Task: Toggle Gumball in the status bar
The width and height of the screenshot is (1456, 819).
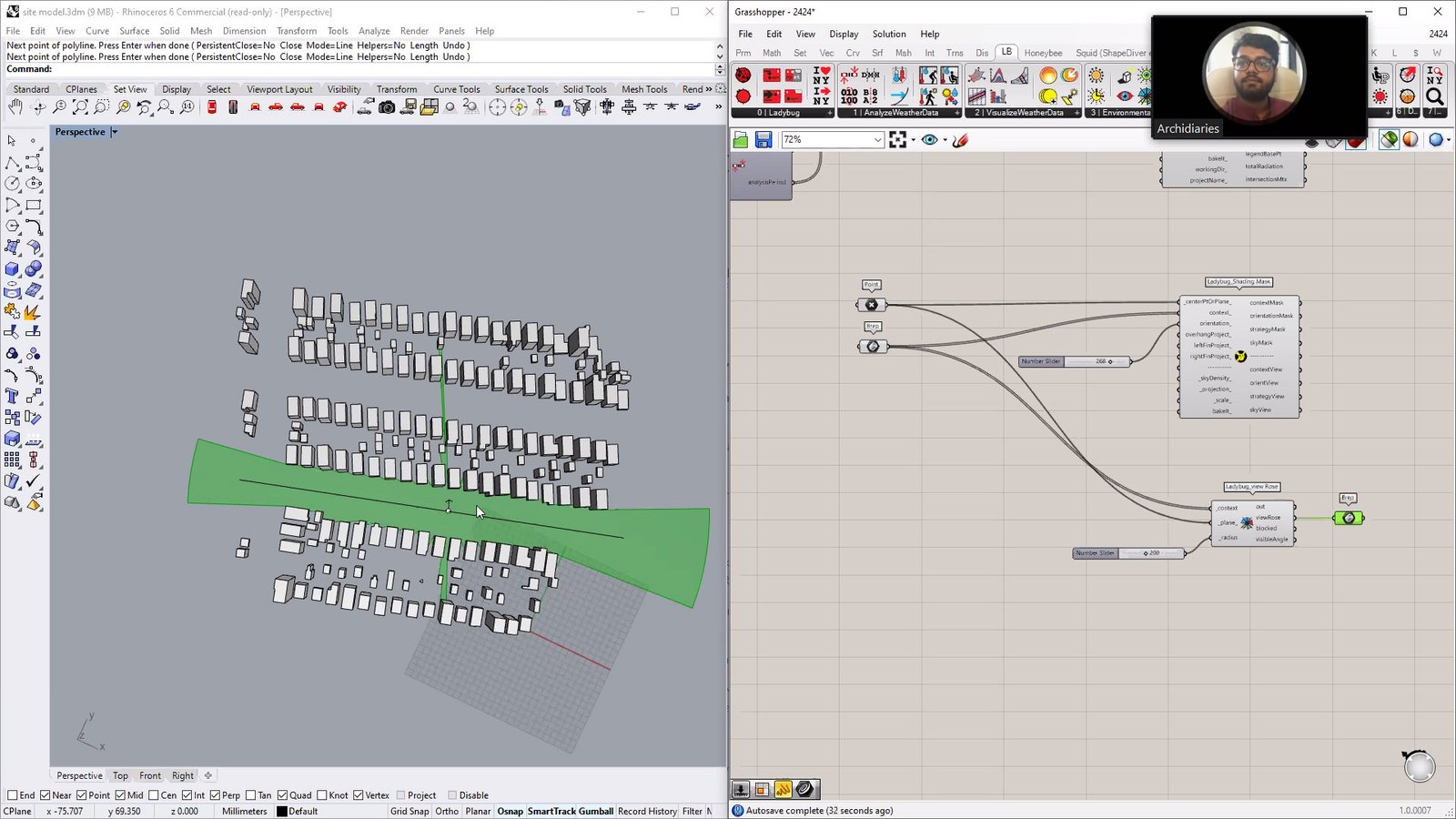Action: click(596, 811)
